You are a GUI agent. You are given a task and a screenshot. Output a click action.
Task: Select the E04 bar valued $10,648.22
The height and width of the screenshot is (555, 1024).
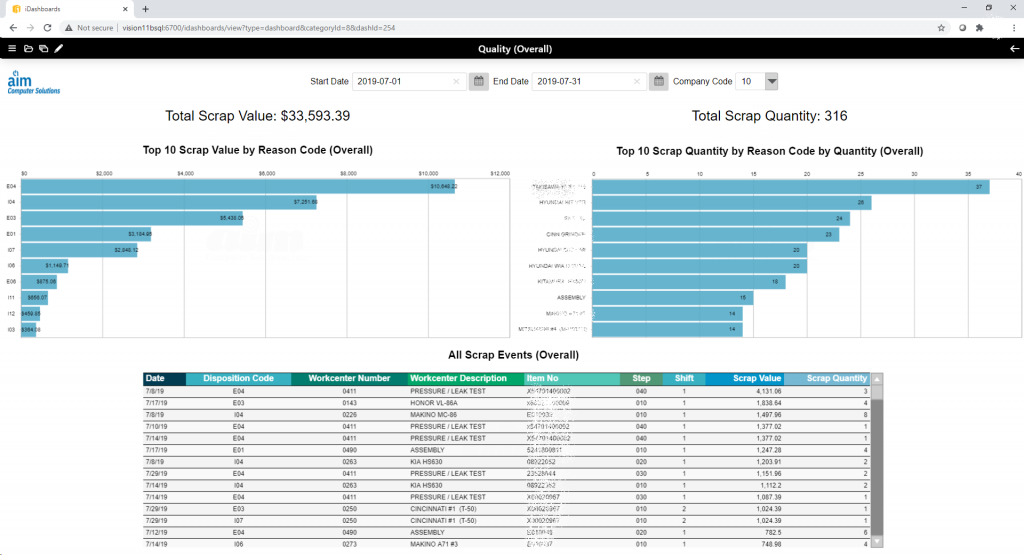pos(238,186)
